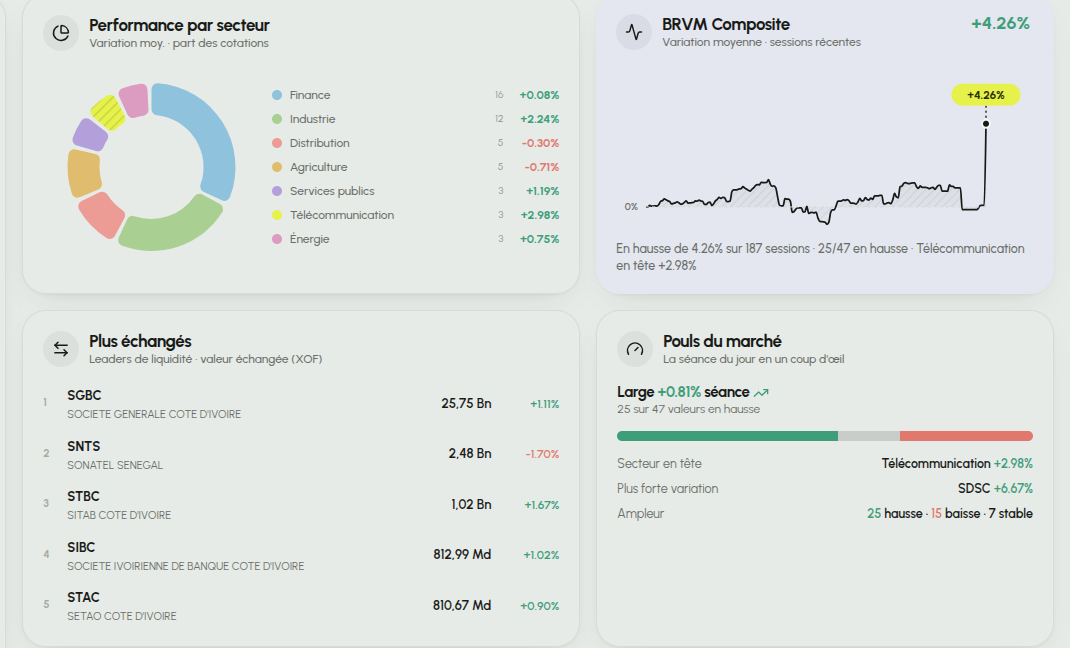Click the +4.26% yellow chart tooltip badge

tap(985, 95)
